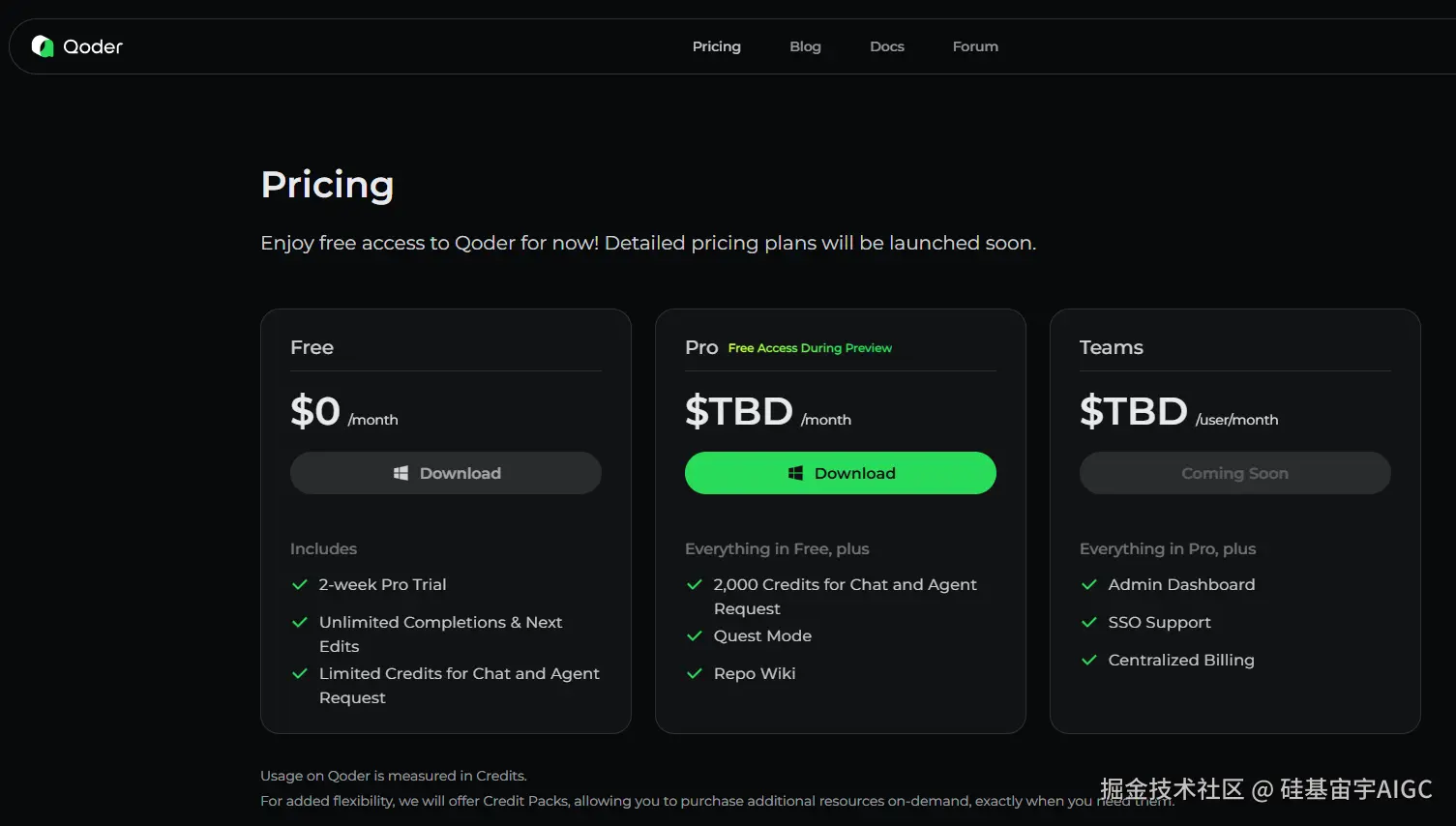Click the Teams Coming Soon button

(x=1234, y=473)
